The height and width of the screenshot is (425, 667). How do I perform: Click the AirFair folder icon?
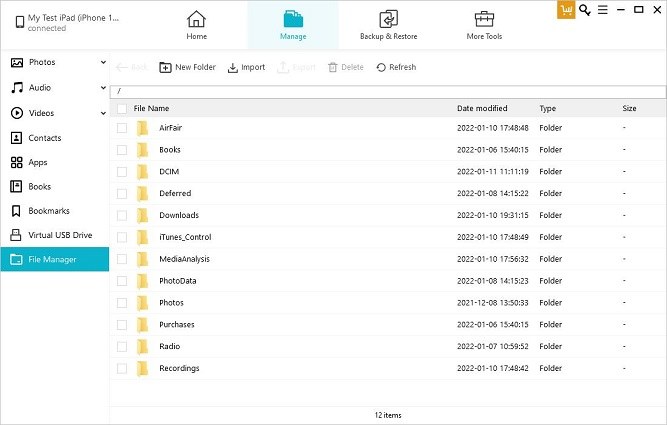[143, 128]
